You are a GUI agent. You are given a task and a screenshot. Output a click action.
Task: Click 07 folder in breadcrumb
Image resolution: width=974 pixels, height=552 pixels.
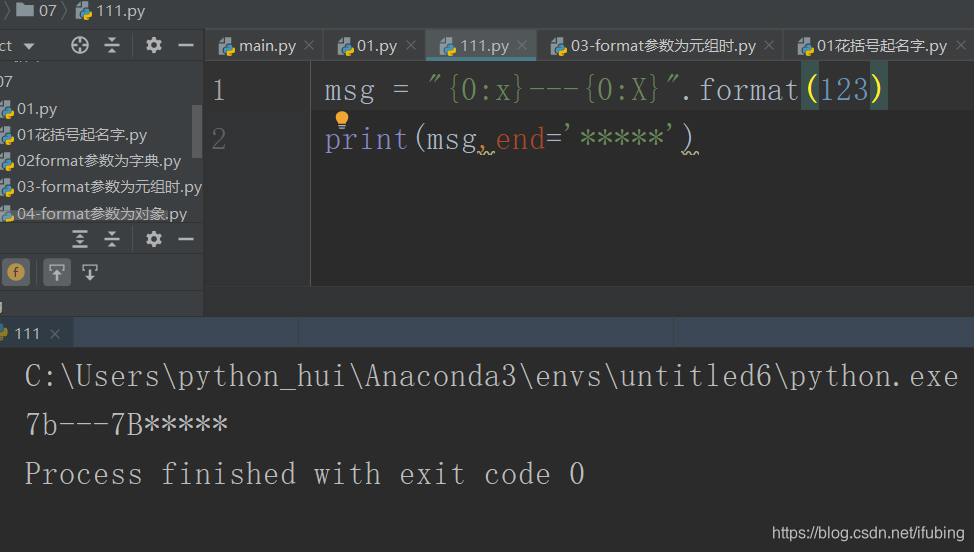pos(36,11)
